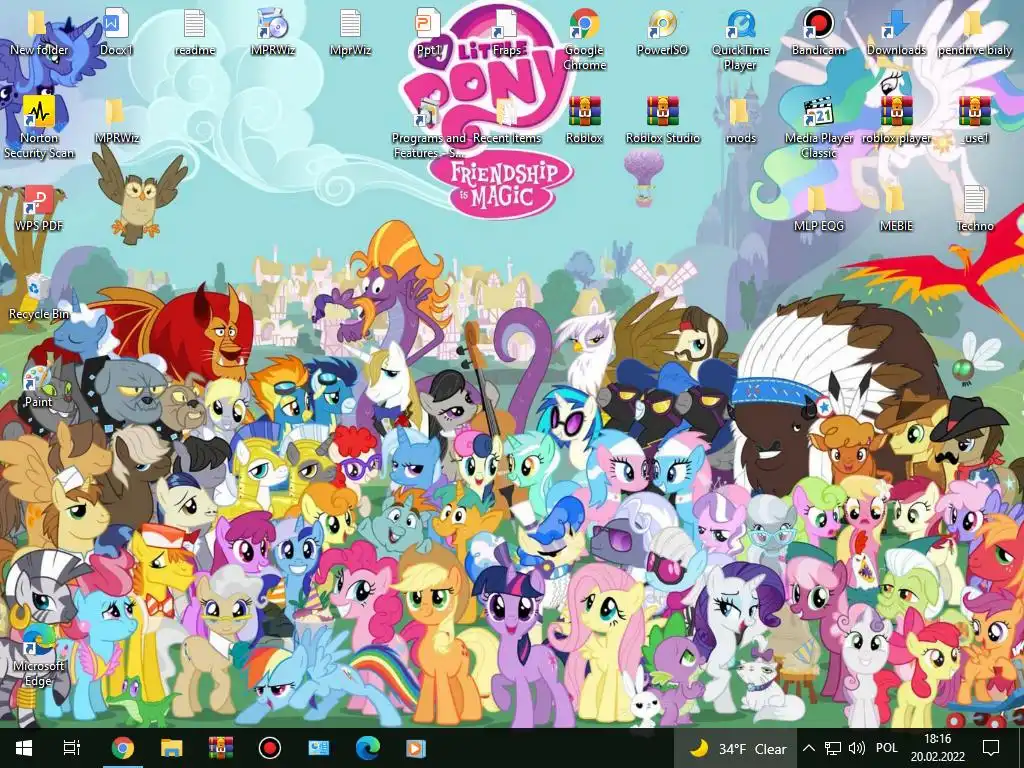Open the Programs and Features shortcut

(428, 127)
